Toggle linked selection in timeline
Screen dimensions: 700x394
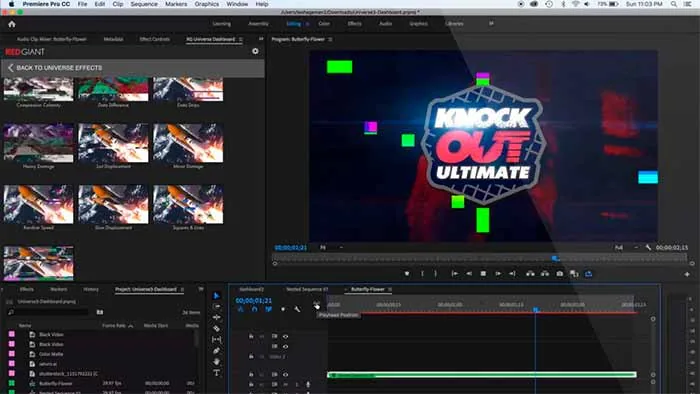pyautogui.click(x=268, y=309)
